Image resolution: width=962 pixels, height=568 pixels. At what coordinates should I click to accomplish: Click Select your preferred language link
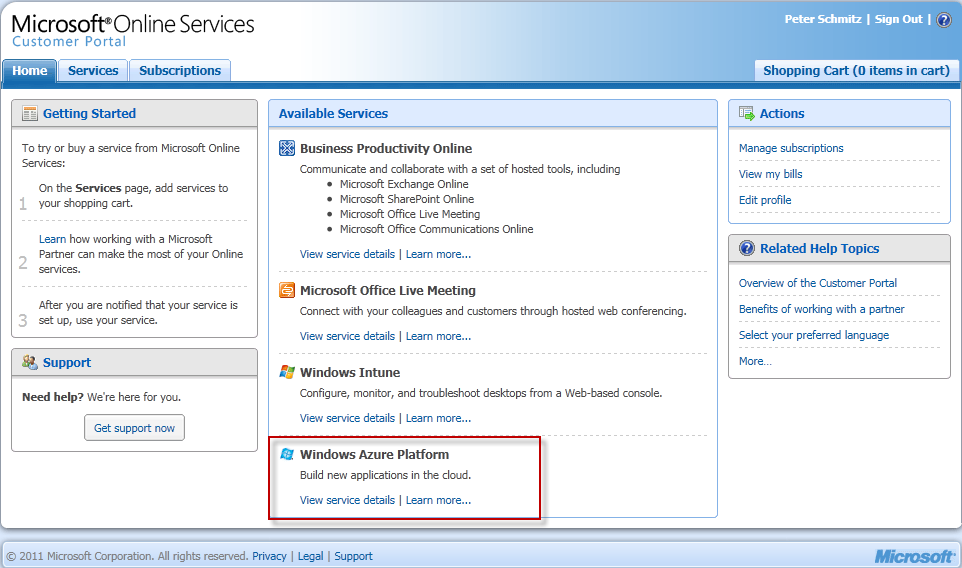(814, 335)
